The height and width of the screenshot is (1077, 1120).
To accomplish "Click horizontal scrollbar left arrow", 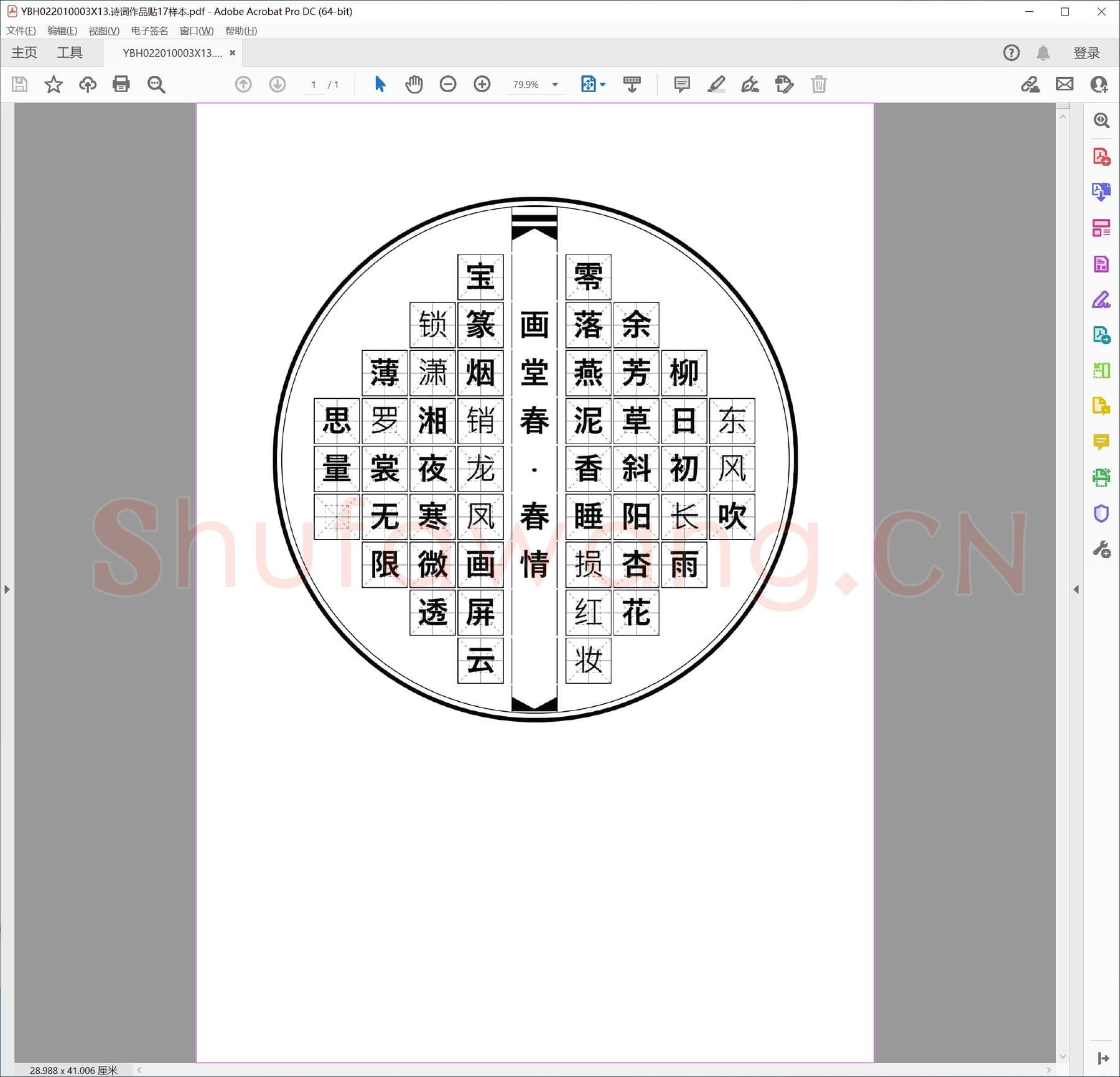I will (x=139, y=1070).
